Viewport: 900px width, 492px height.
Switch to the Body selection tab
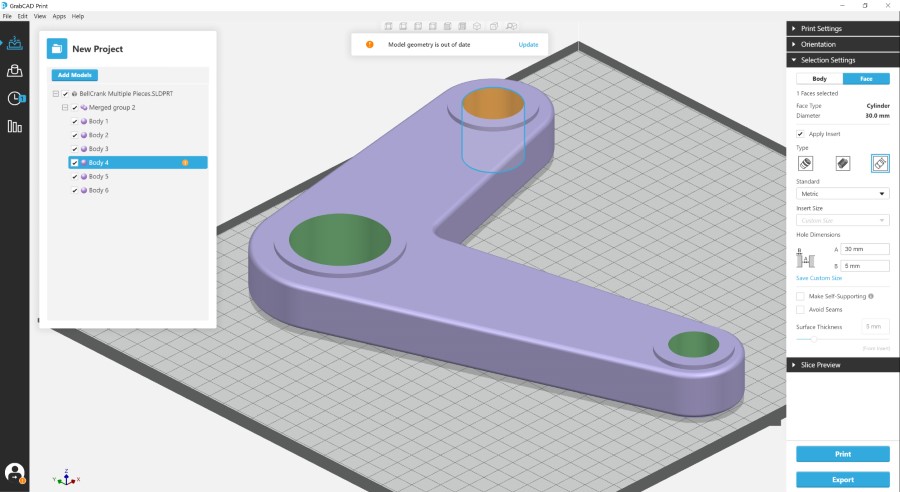pos(819,78)
